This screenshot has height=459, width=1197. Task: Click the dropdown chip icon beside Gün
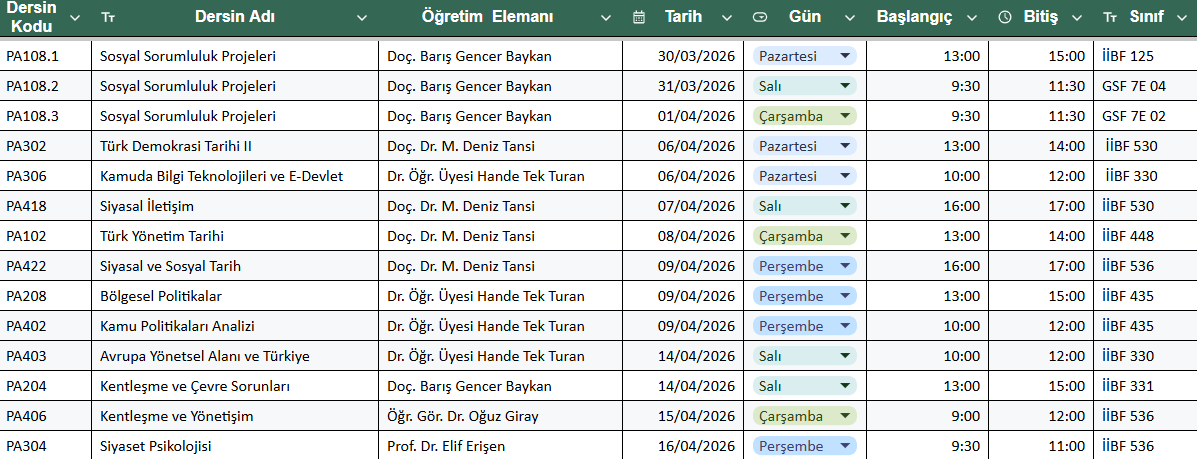pyautogui.click(x=760, y=17)
